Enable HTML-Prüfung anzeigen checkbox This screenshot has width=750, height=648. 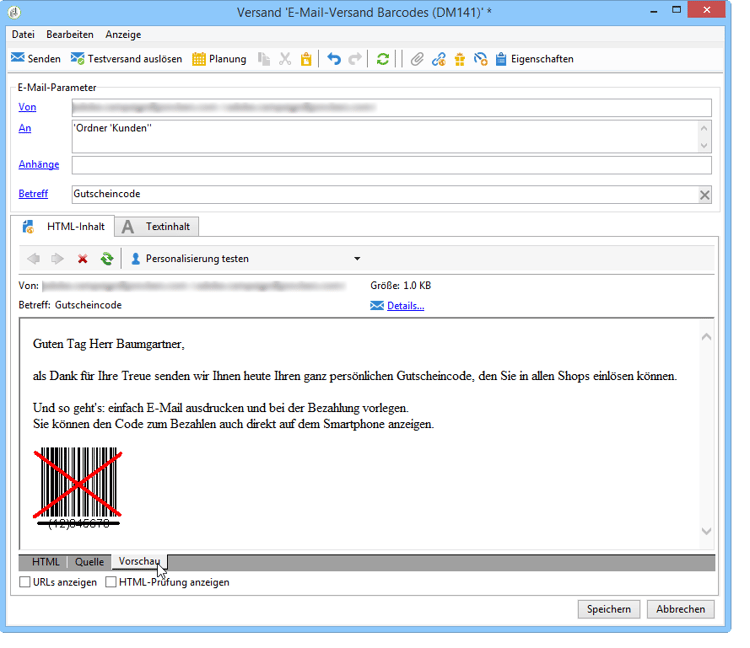click(x=110, y=582)
